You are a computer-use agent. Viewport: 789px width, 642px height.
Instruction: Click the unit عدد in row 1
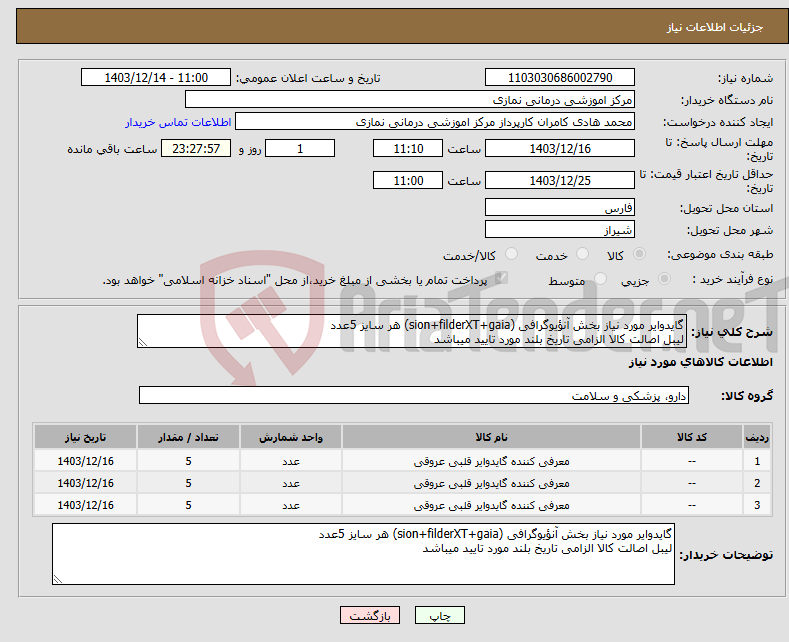[291, 461]
